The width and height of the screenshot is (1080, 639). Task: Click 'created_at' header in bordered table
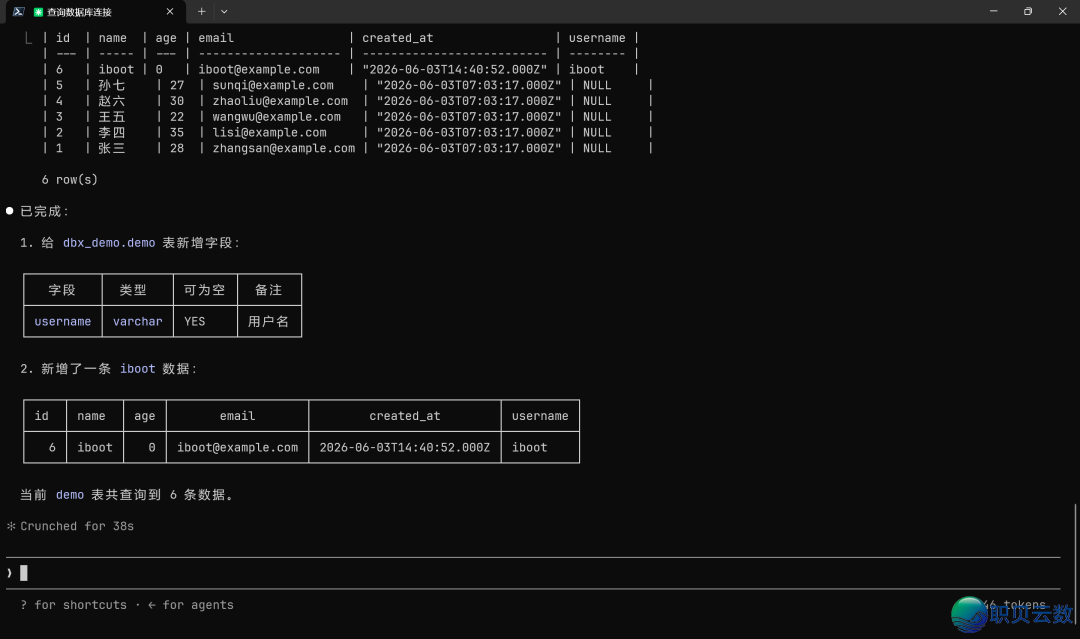[x=405, y=416]
